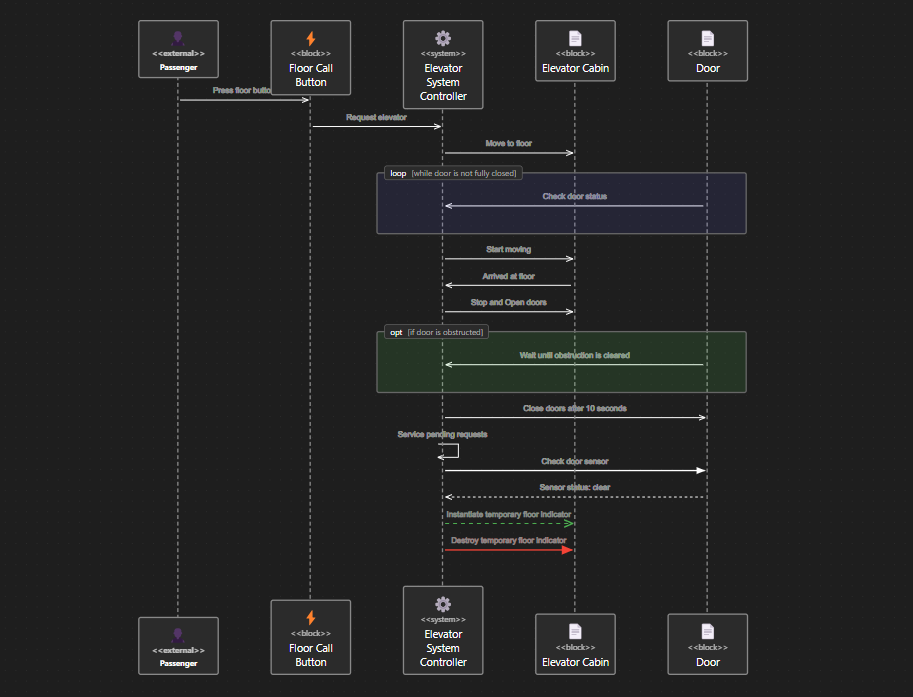913x697 pixels.
Task: Click the top Elevator Cabin document icon
Action: (x=575, y=38)
